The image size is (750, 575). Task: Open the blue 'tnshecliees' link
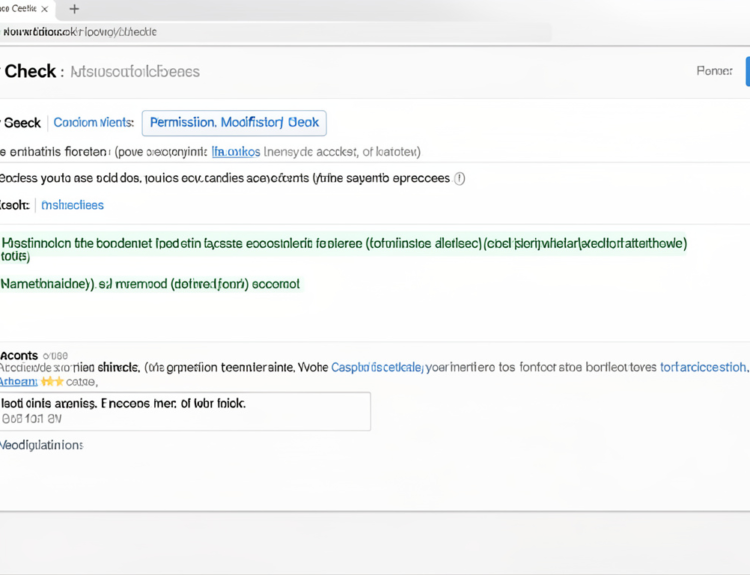72,205
